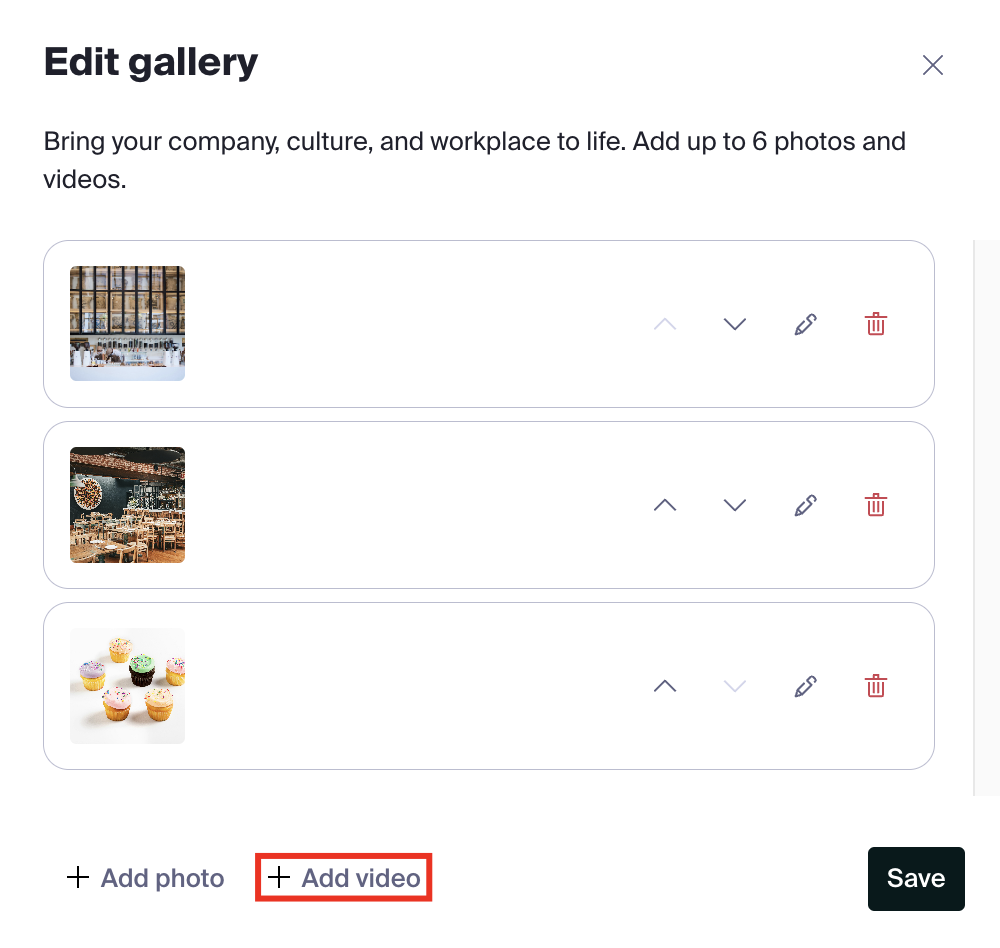Move the bar interior photo down

pos(735,324)
